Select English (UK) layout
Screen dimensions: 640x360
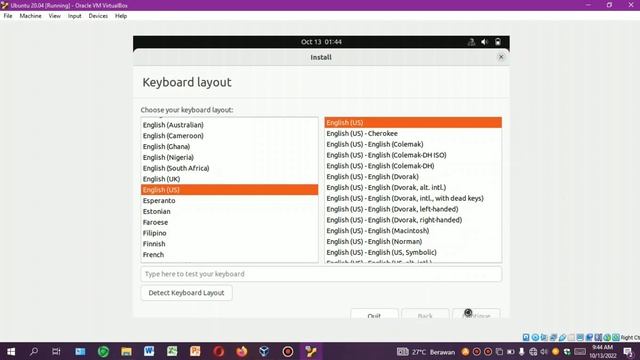pos(229,179)
